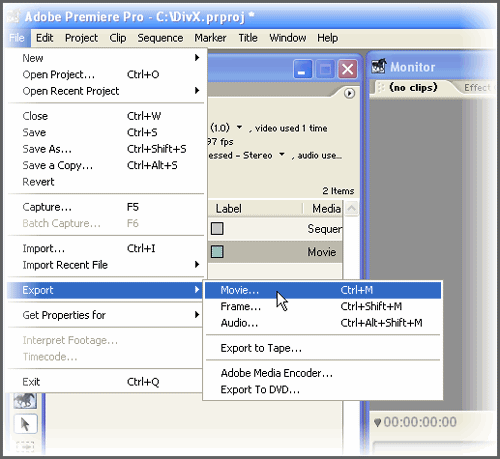This screenshot has height=459, width=500.
Task: Choose Save in the File menu
Action: pos(106,132)
